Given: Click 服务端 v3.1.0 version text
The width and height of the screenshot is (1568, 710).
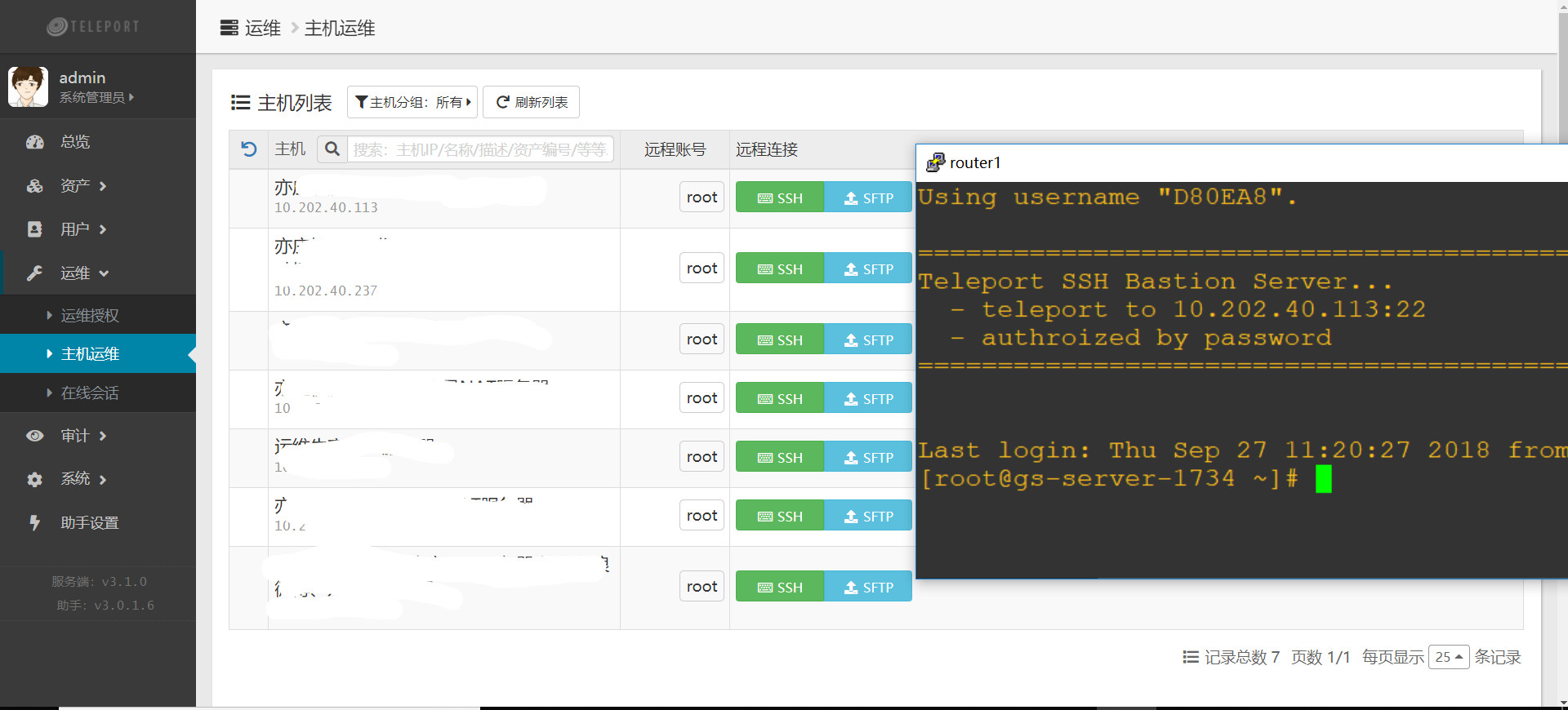Looking at the screenshot, I should point(99,581).
